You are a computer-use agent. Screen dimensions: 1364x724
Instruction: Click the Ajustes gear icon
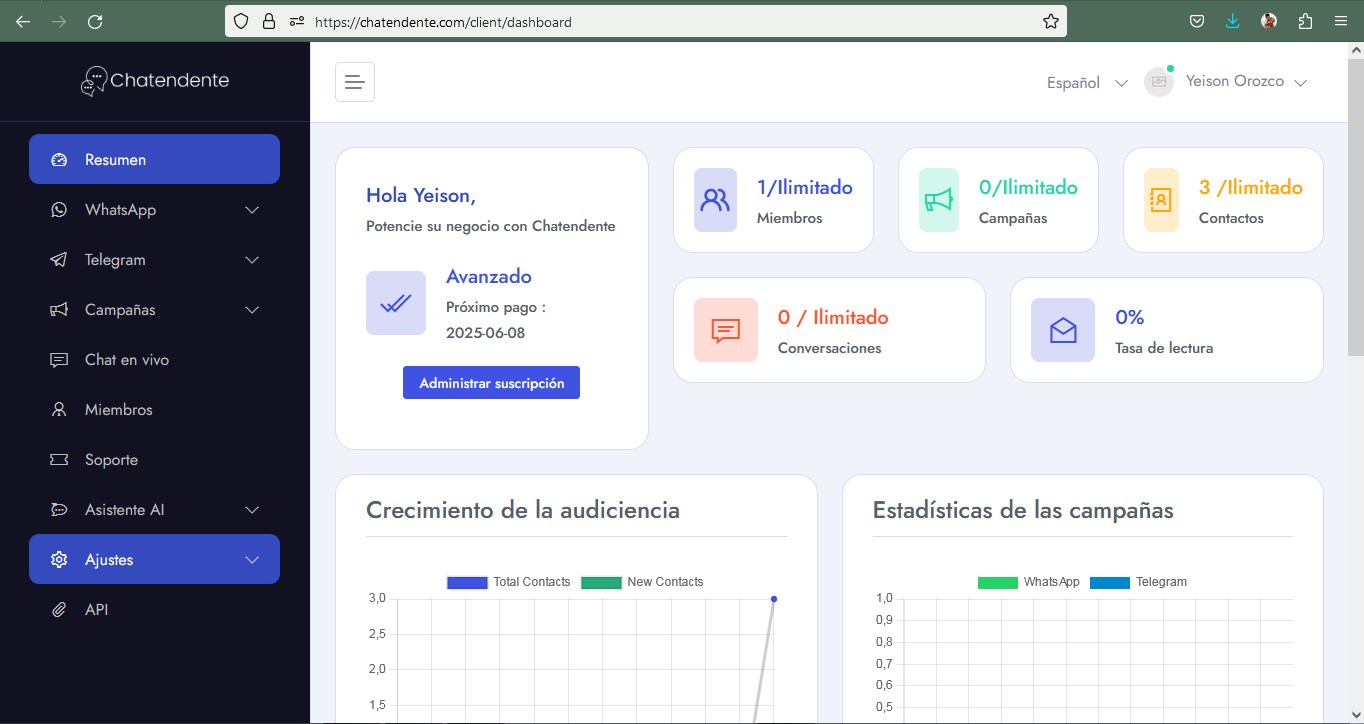(x=59, y=560)
